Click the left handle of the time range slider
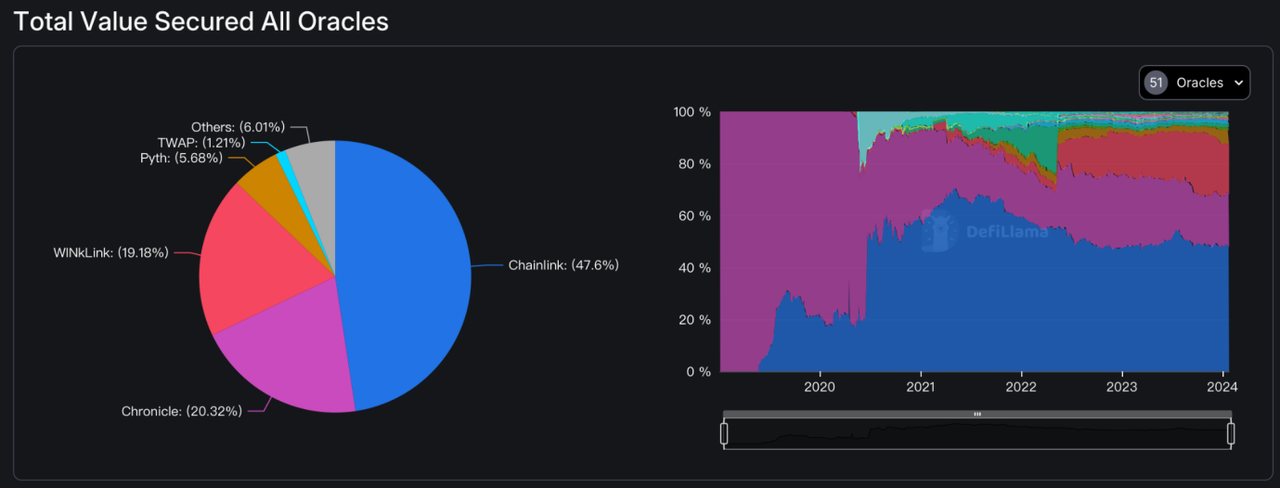Image resolution: width=1280 pixels, height=488 pixels. pyautogui.click(x=724, y=433)
